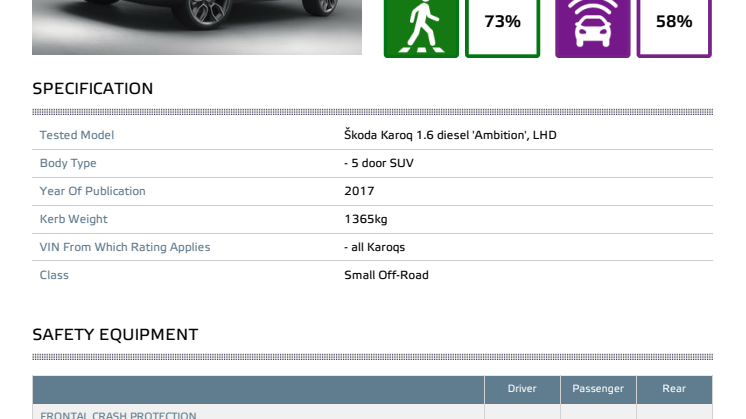Image resolution: width=746 pixels, height=419 pixels.
Task: Click the 1365kg kerb weight value
Action: point(365,219)
